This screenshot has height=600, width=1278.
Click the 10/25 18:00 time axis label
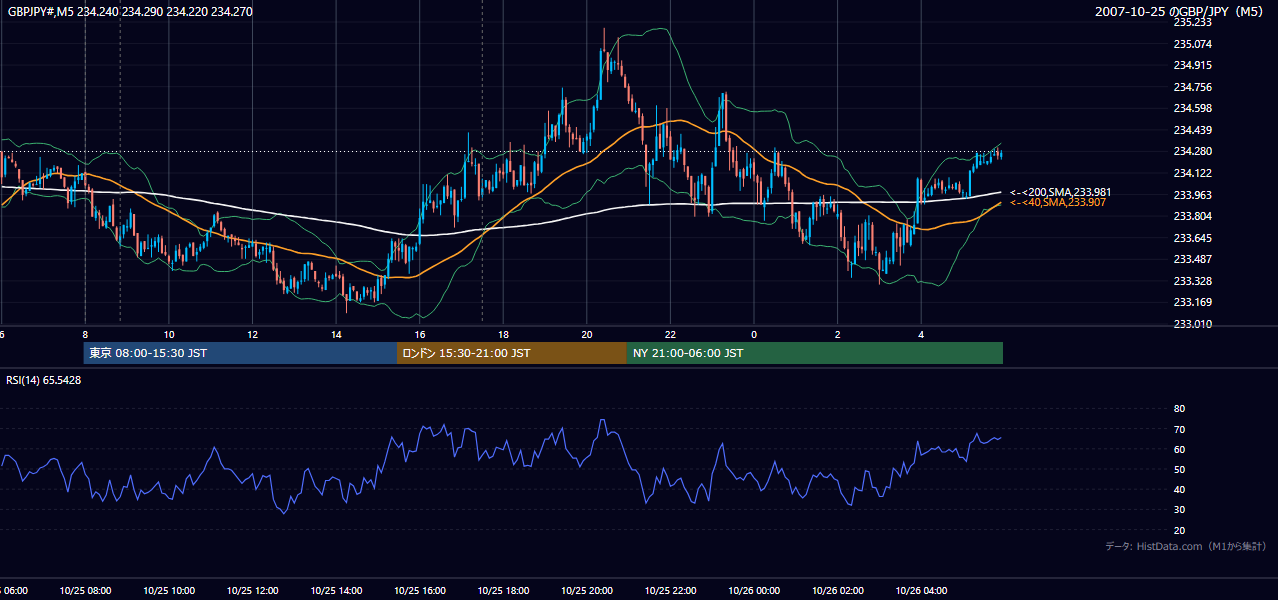click(503, 591)
